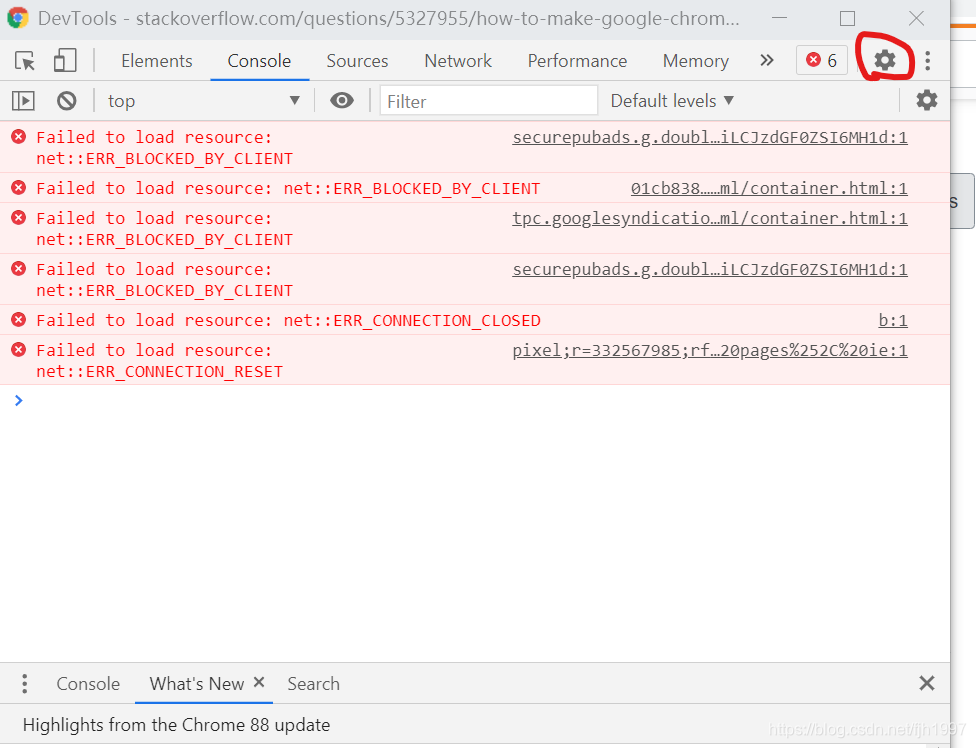Clear the console with the ban icon

pos(67,101)
